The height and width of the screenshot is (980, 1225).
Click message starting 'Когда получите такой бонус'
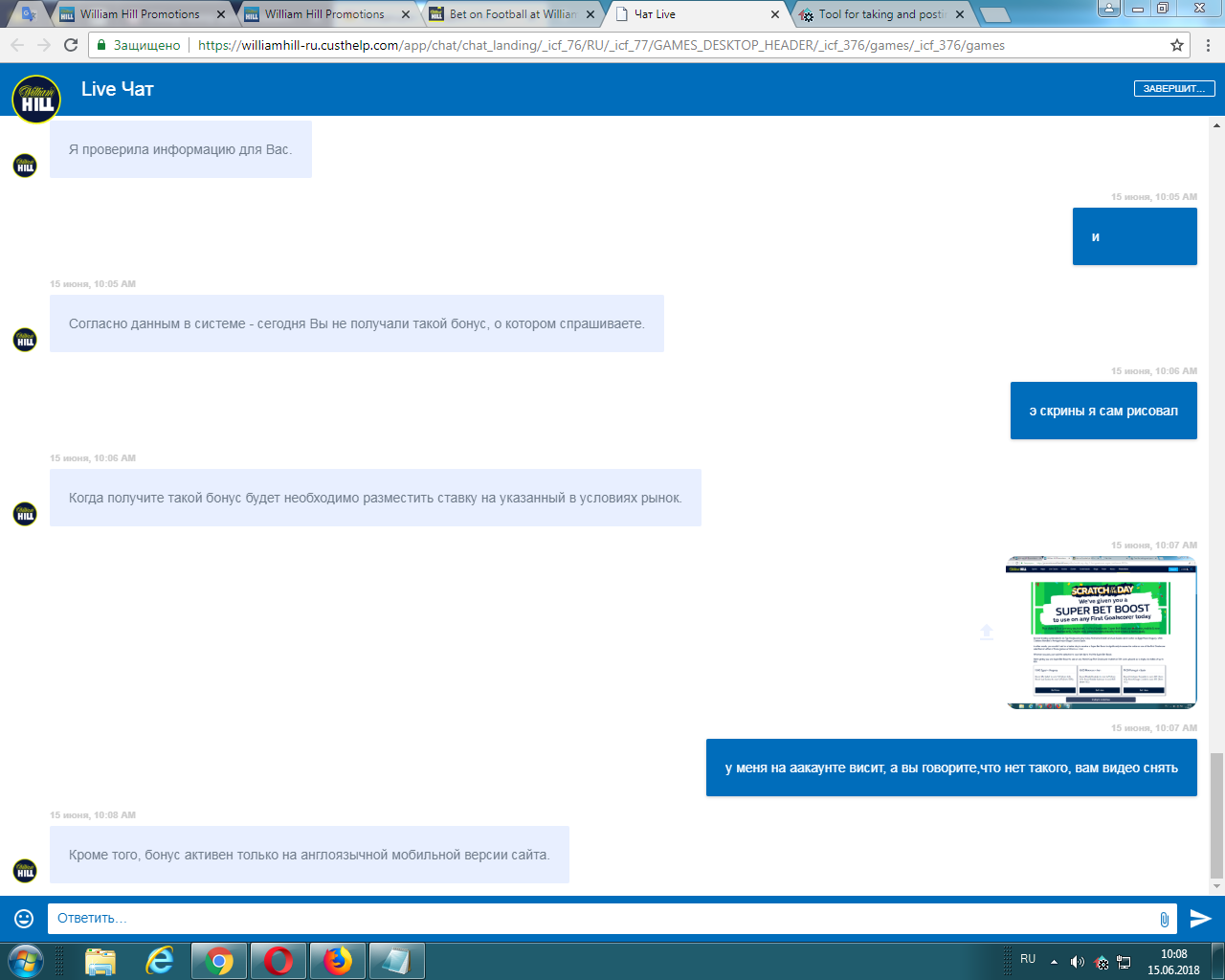tap(375, 498)
